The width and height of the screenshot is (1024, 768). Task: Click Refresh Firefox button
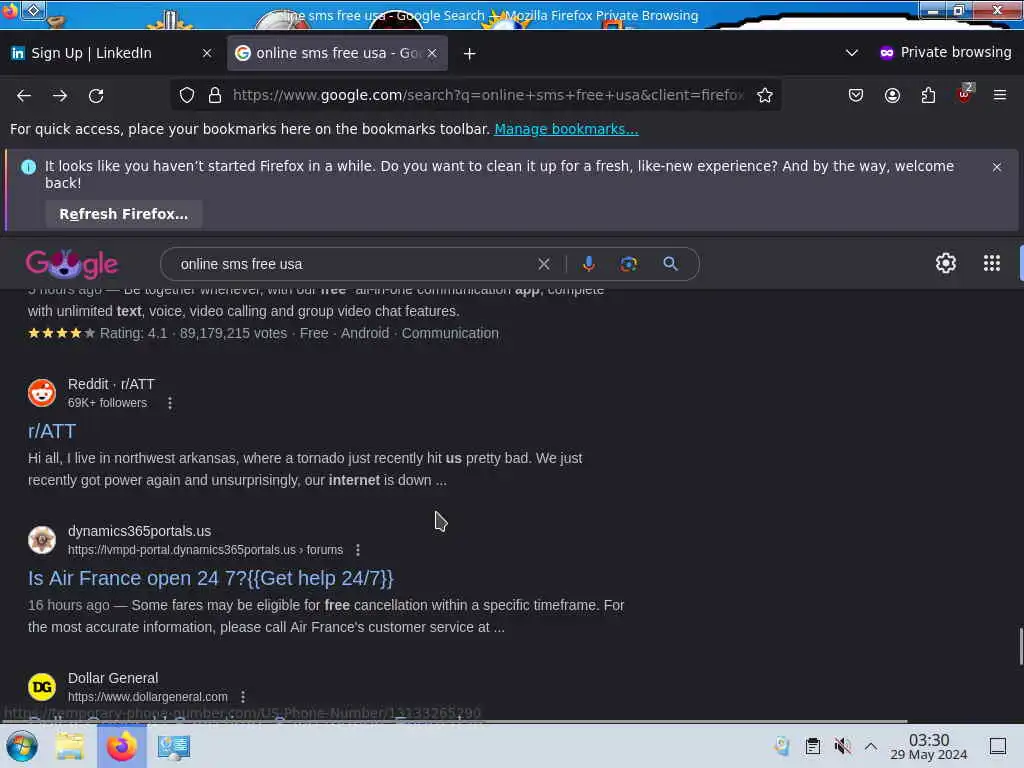pos(123,214)
